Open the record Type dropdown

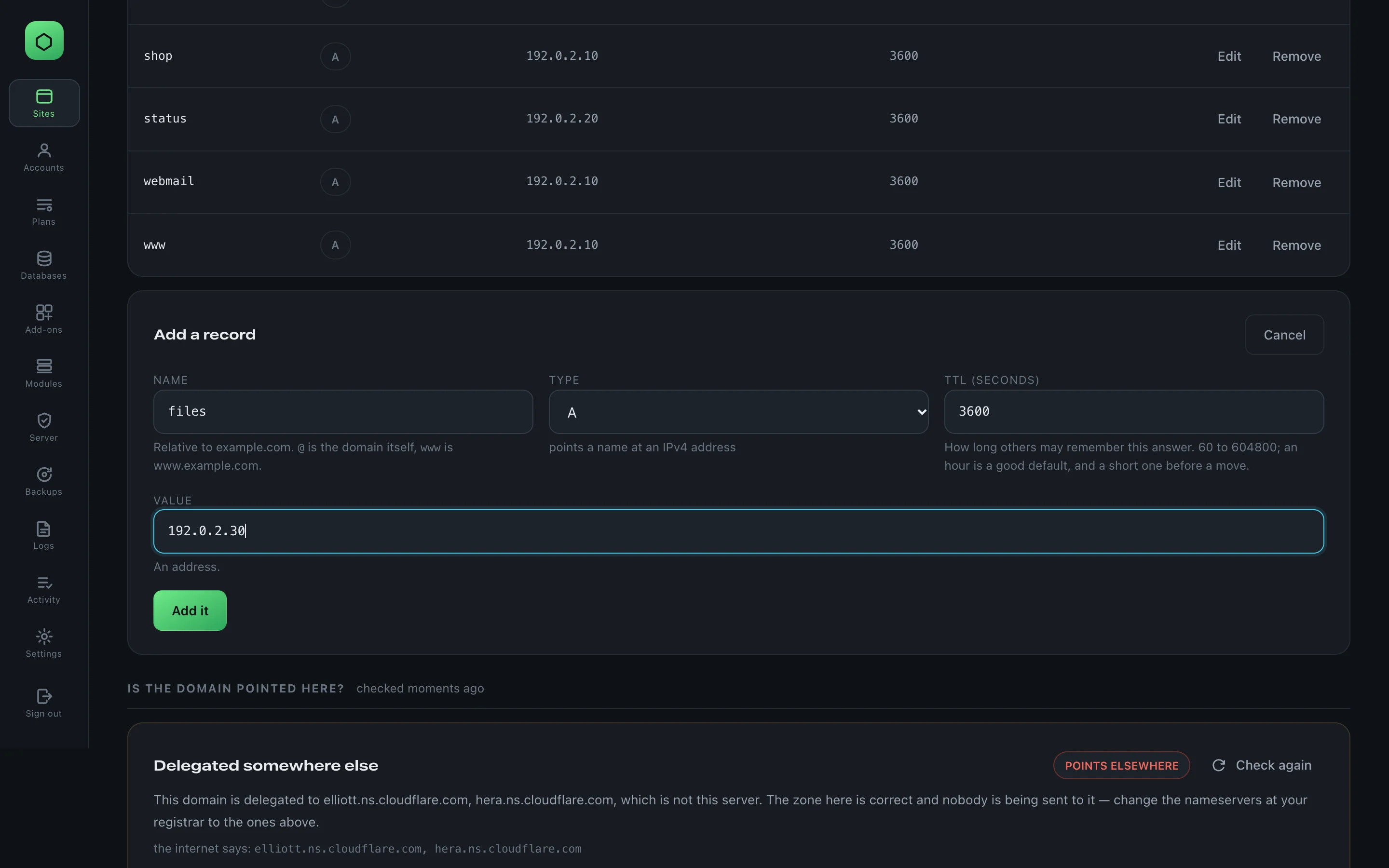(x=738, y=412)
